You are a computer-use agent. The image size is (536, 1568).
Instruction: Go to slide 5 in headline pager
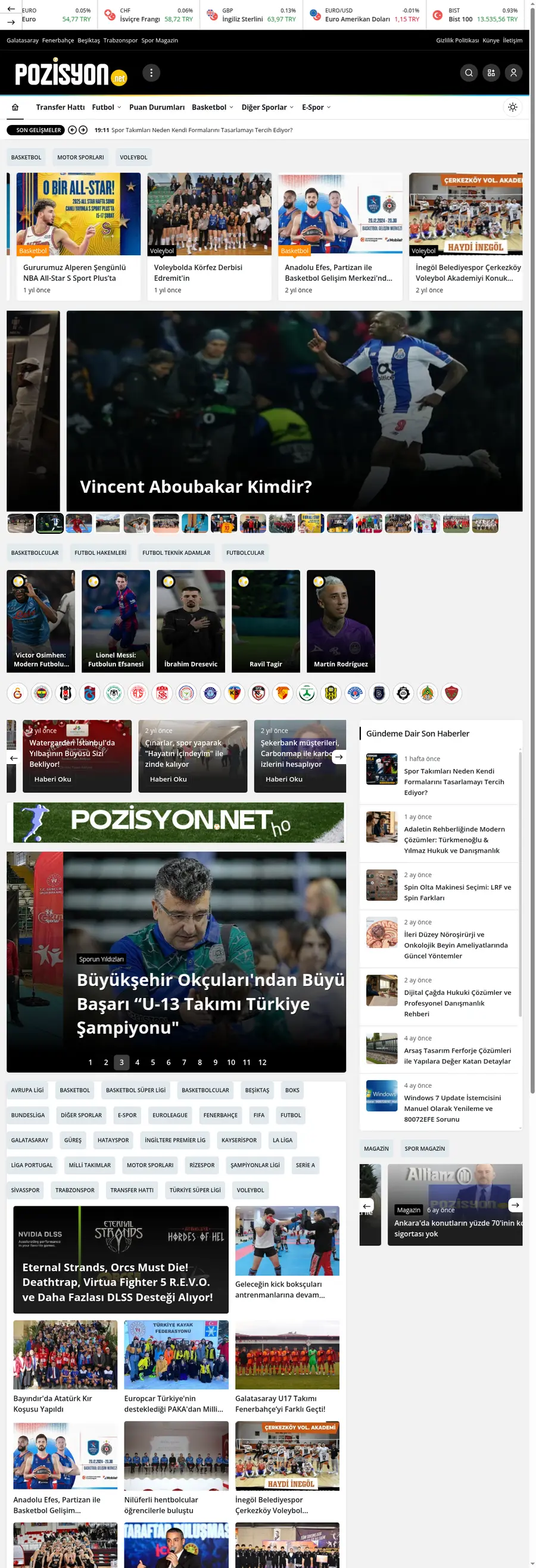pos(153,1062)
